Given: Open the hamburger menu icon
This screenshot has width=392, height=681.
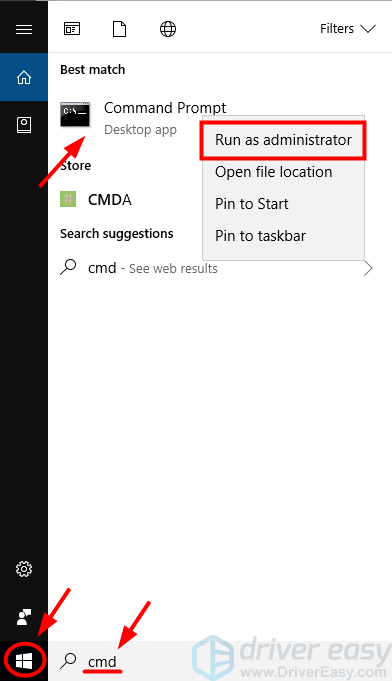Looking at the screenshot, I should point(24,29).
